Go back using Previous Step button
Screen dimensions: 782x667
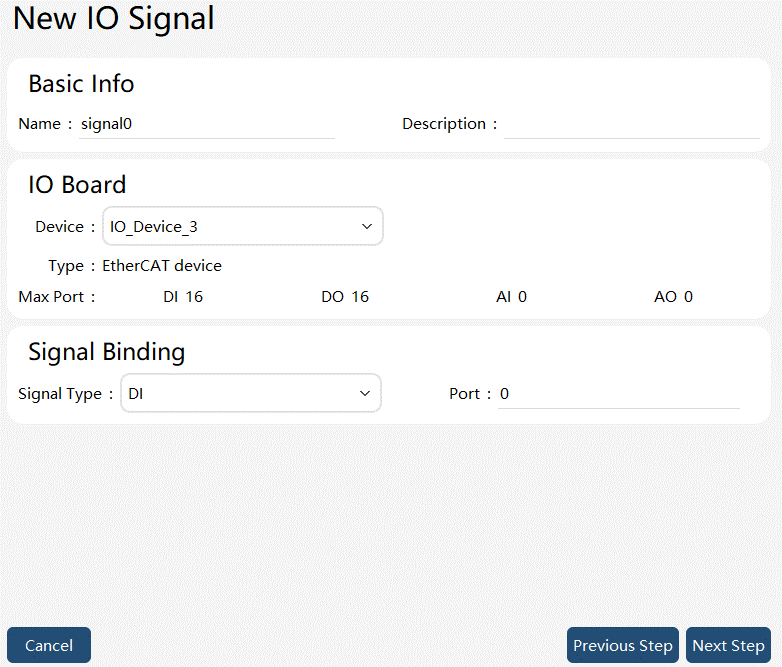click(x=622, y=645)
